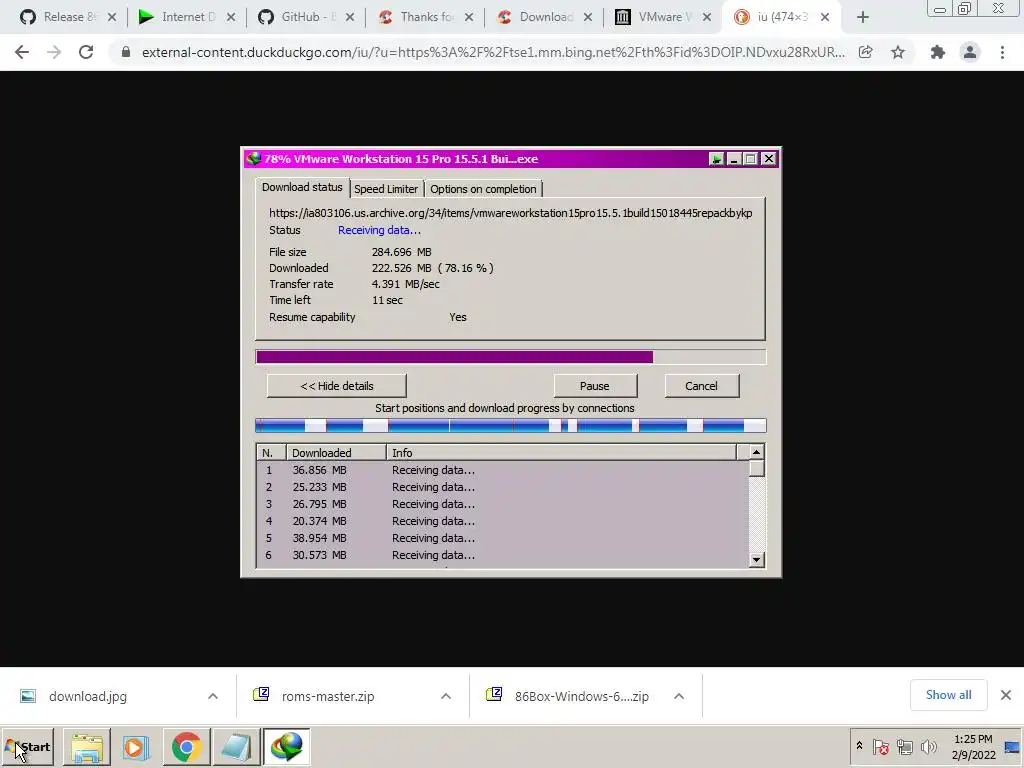Close the VMware W tab
1024x768 pixels.
(x=707, y=18)
